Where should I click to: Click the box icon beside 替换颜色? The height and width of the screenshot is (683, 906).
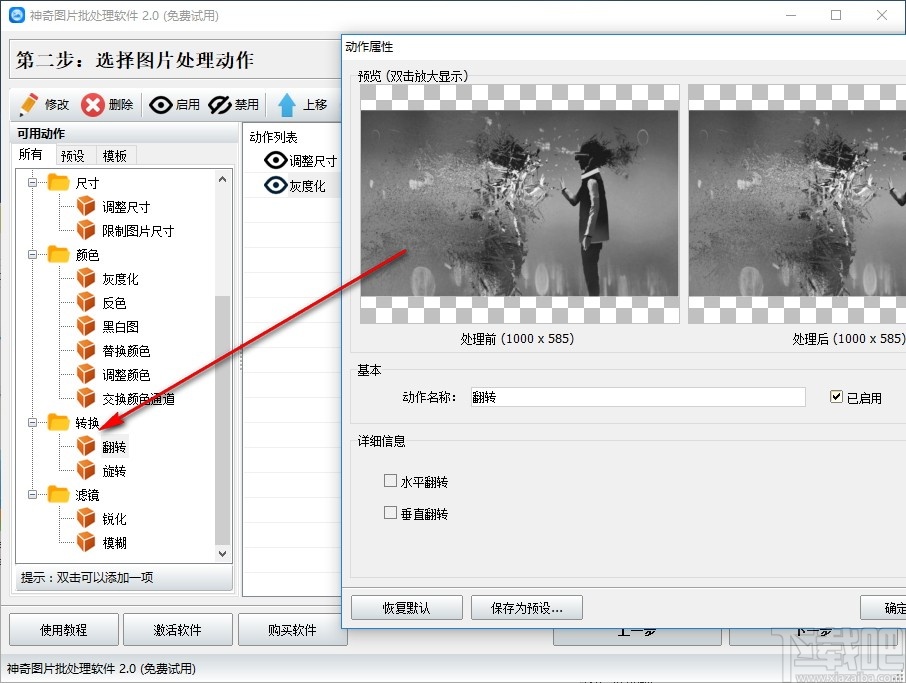[86, 350]
